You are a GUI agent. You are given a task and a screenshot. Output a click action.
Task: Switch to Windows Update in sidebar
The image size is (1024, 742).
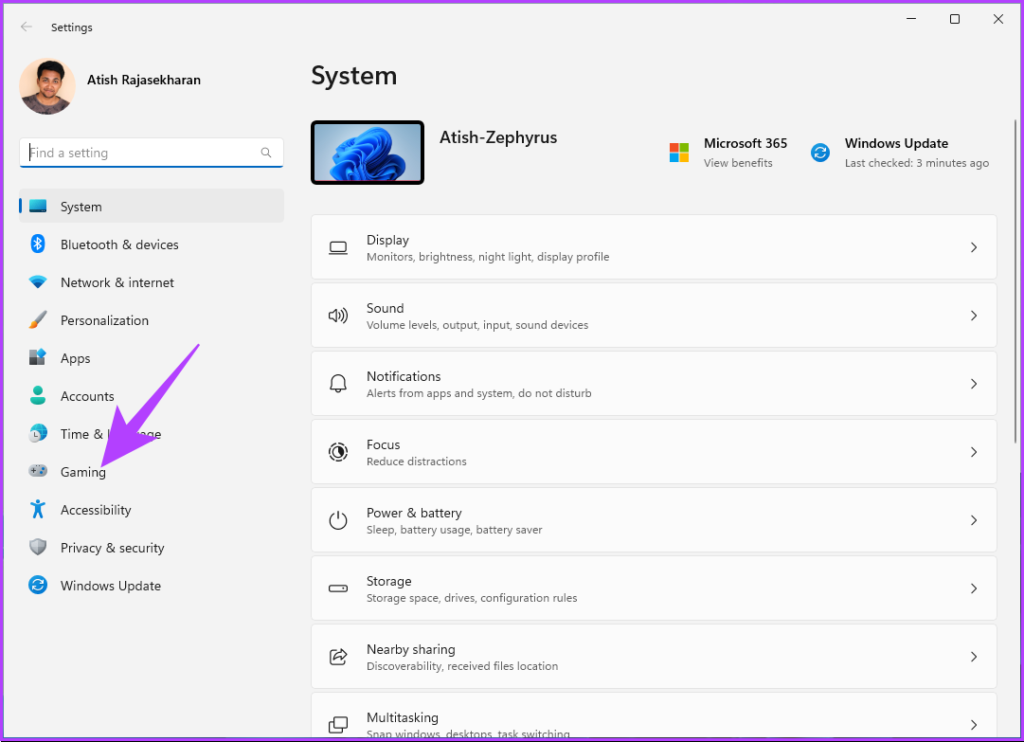click(110, 586)
